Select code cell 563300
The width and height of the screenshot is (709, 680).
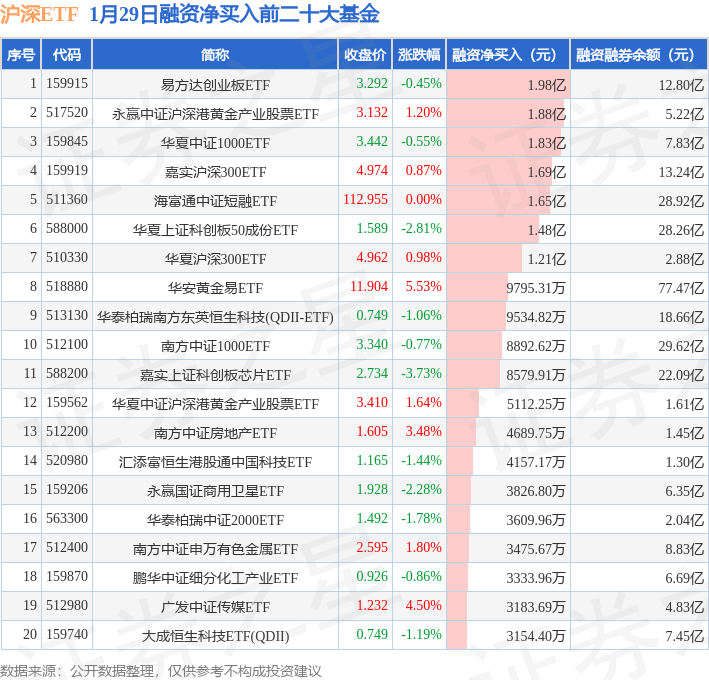tap(67, 518)
